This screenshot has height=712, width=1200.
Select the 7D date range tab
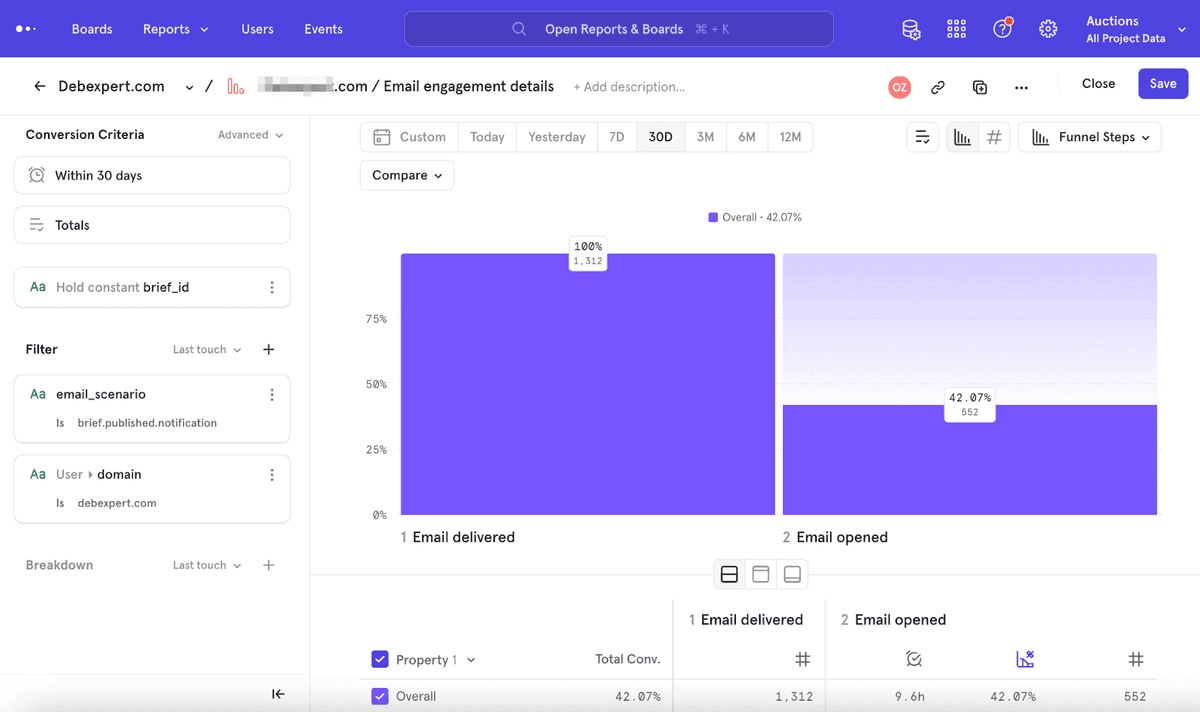click(x=617, y=137)
